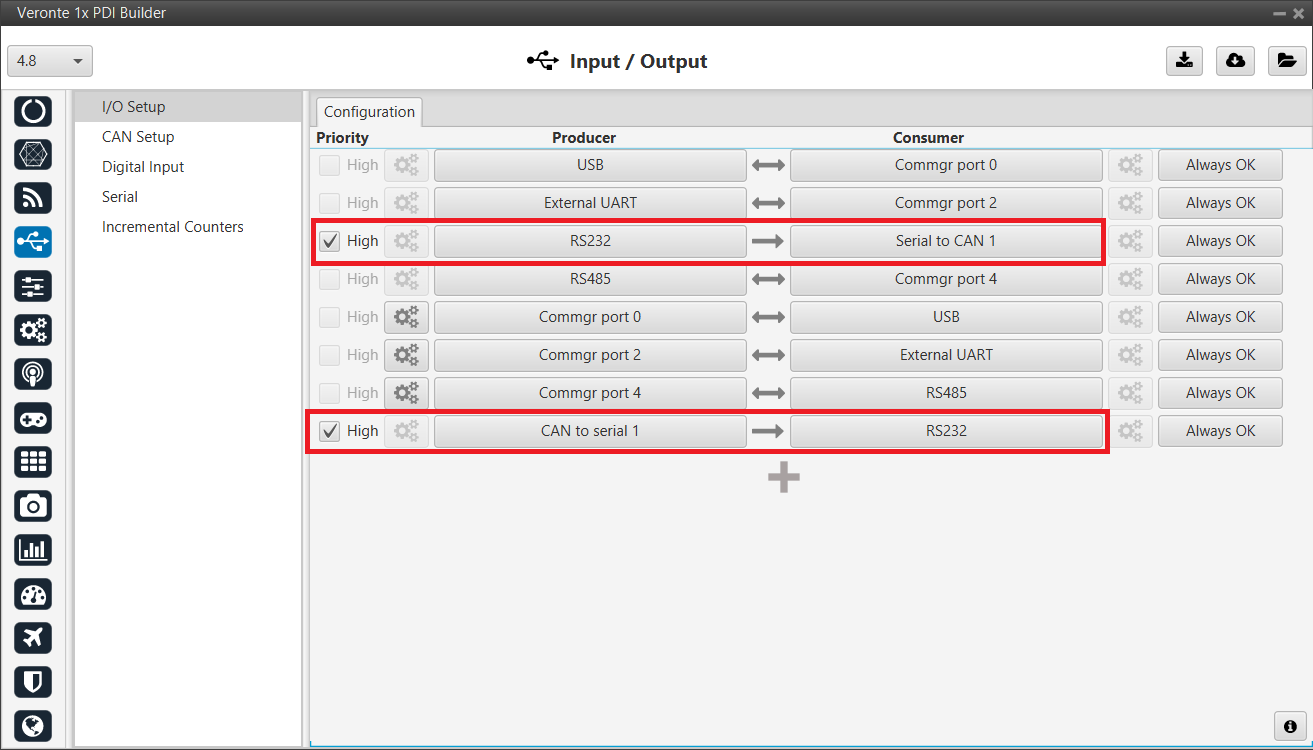Image resolution: width=1313 pixels, height=750 pixels.
Task: Open producer gear settings for Commgr port 2
Action: tap(406, 355)
